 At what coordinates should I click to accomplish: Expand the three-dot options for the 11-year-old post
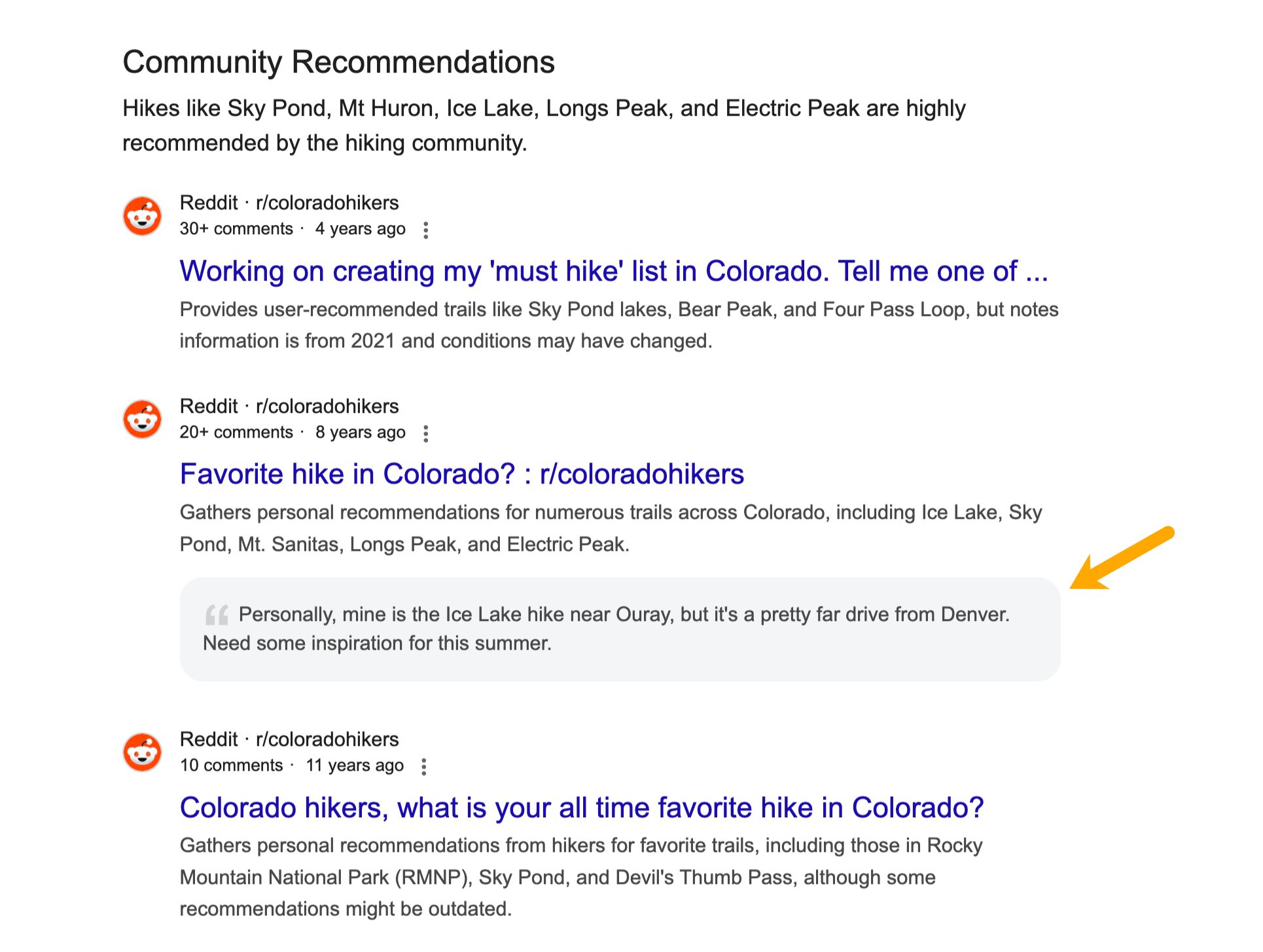[x=423, y=767]
